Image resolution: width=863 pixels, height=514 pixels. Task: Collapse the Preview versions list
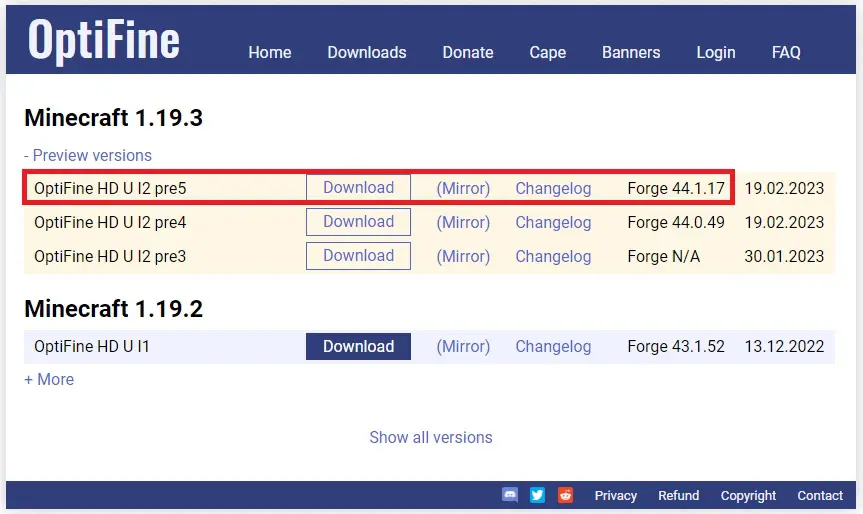click(x=88, y=155)
